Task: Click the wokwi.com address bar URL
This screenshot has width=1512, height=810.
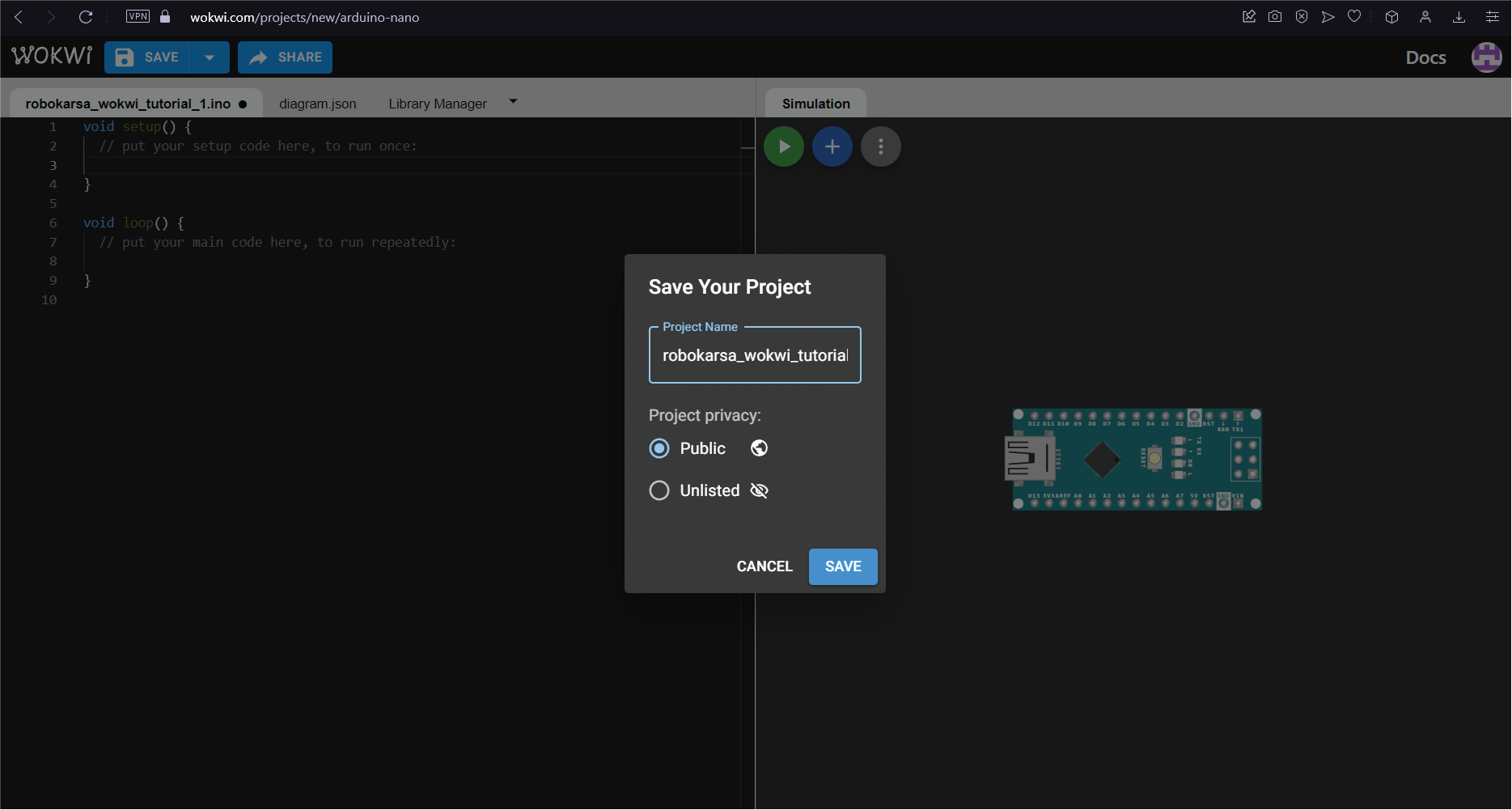Action: click(304, 17)
